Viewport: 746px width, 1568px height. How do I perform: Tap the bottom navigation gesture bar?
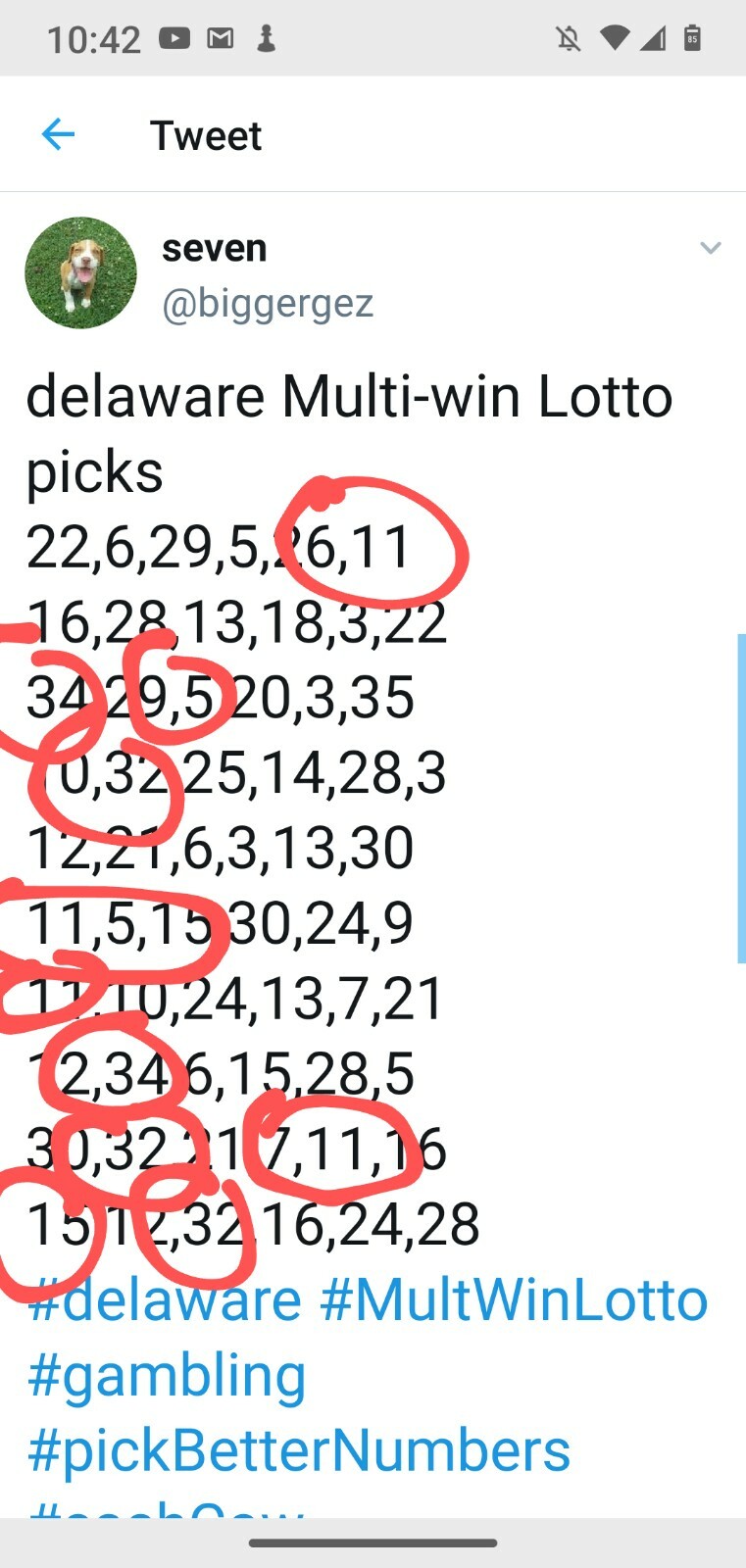pos(373,1543)
